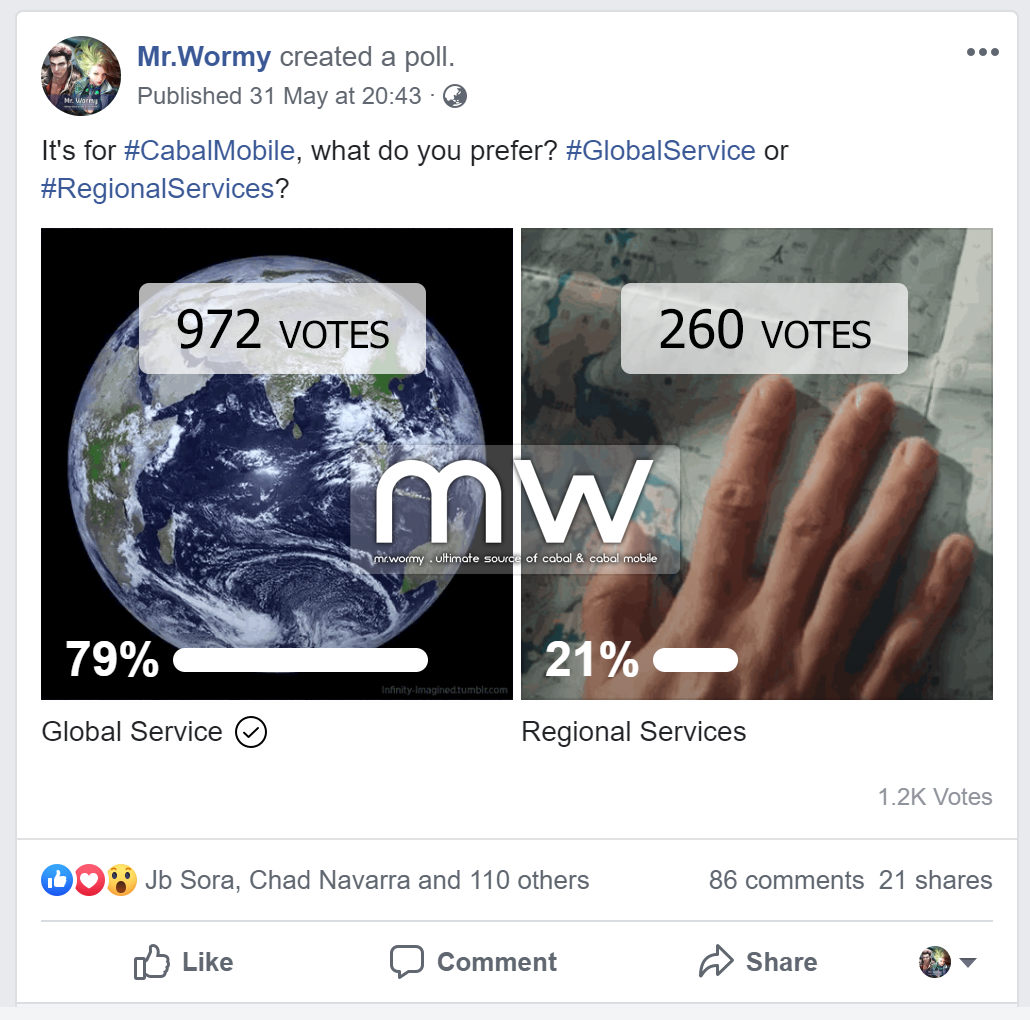Click the public globe audience icon

pyautogui.click(x=454, y=96)
